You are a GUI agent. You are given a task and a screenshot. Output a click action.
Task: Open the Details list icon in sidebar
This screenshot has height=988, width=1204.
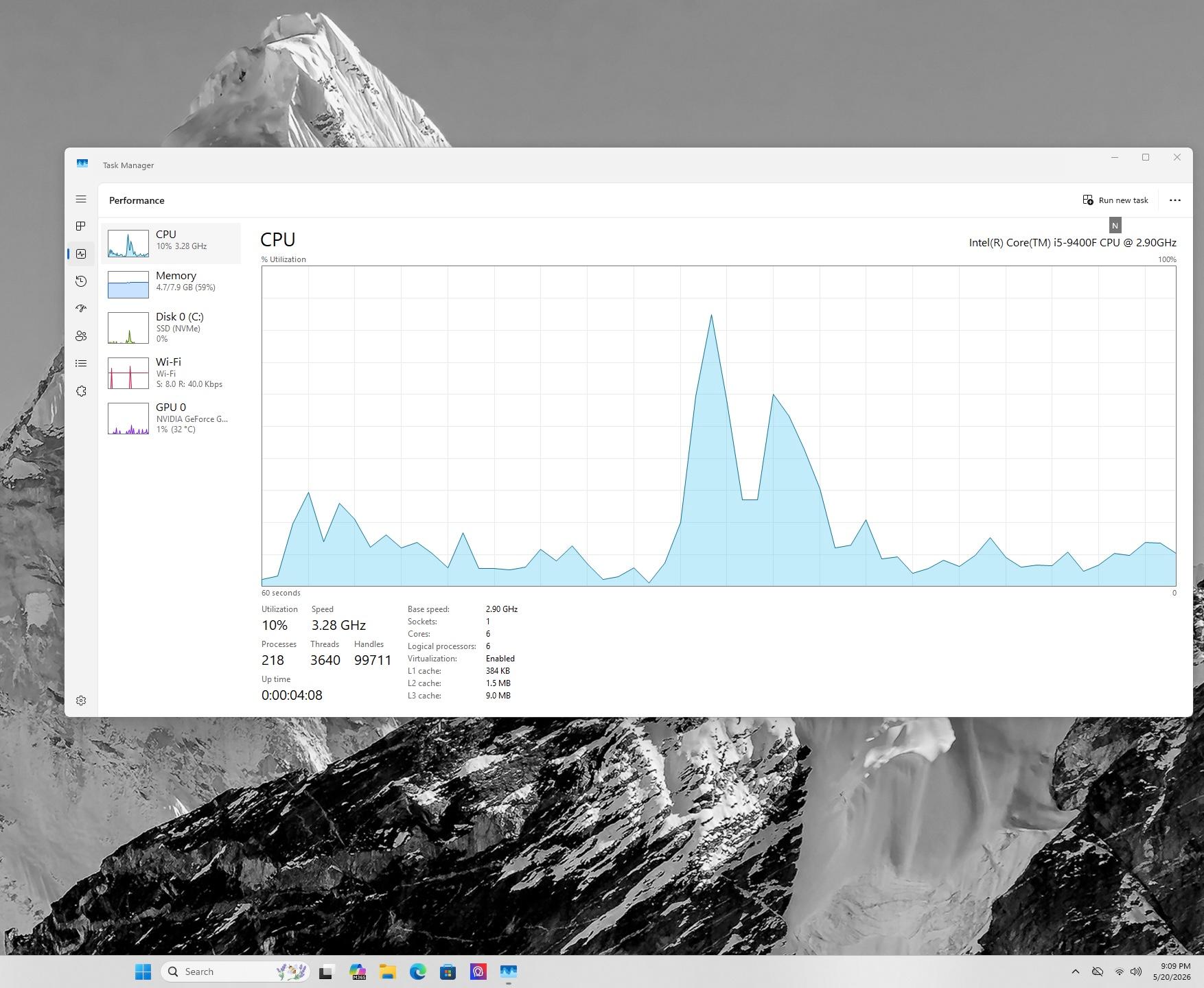coord(81,364)
